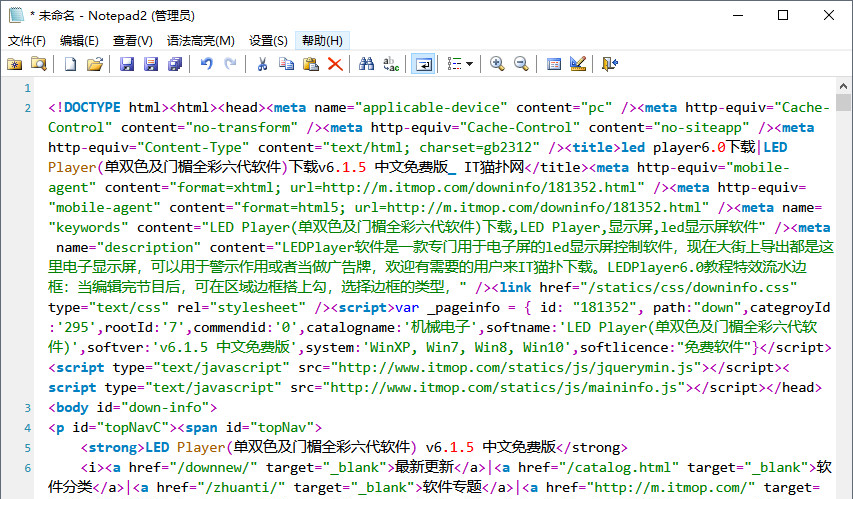Viewport: 853px width, 518px height.
Task: Click the "applicable-device" attribute value
Action: [x=431, y=108]
